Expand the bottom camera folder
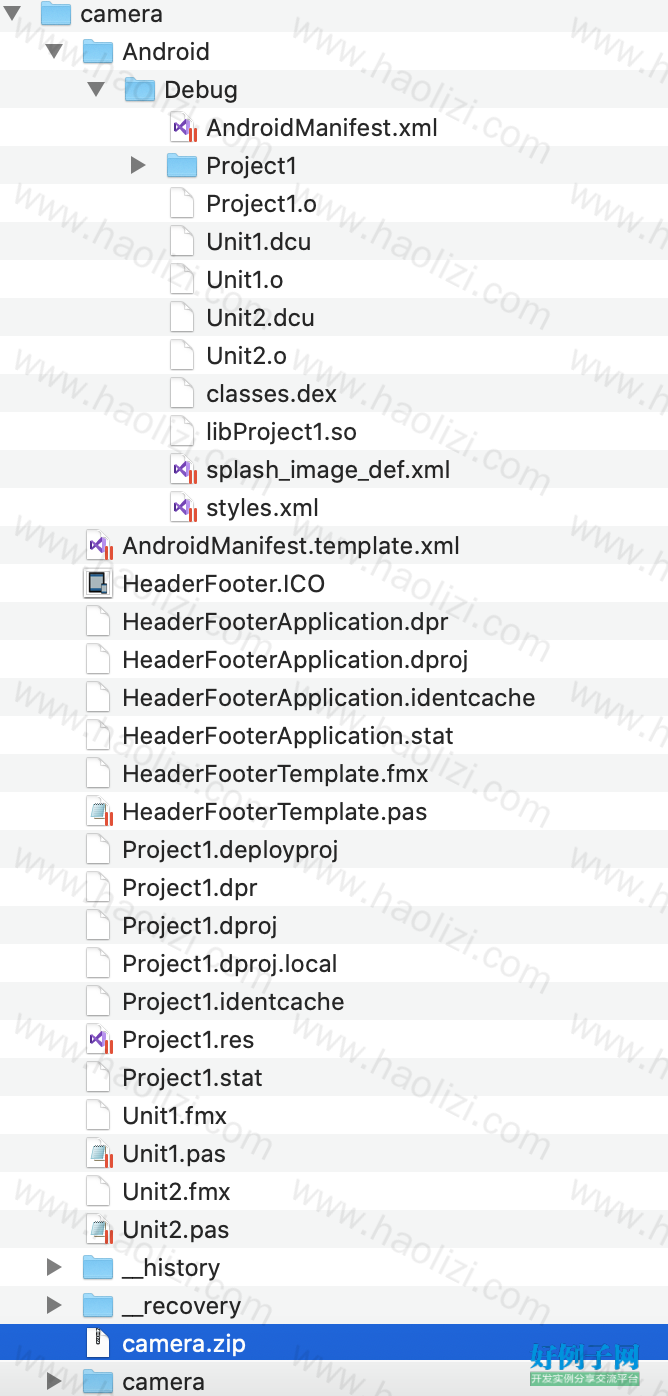 (55, 1381)
